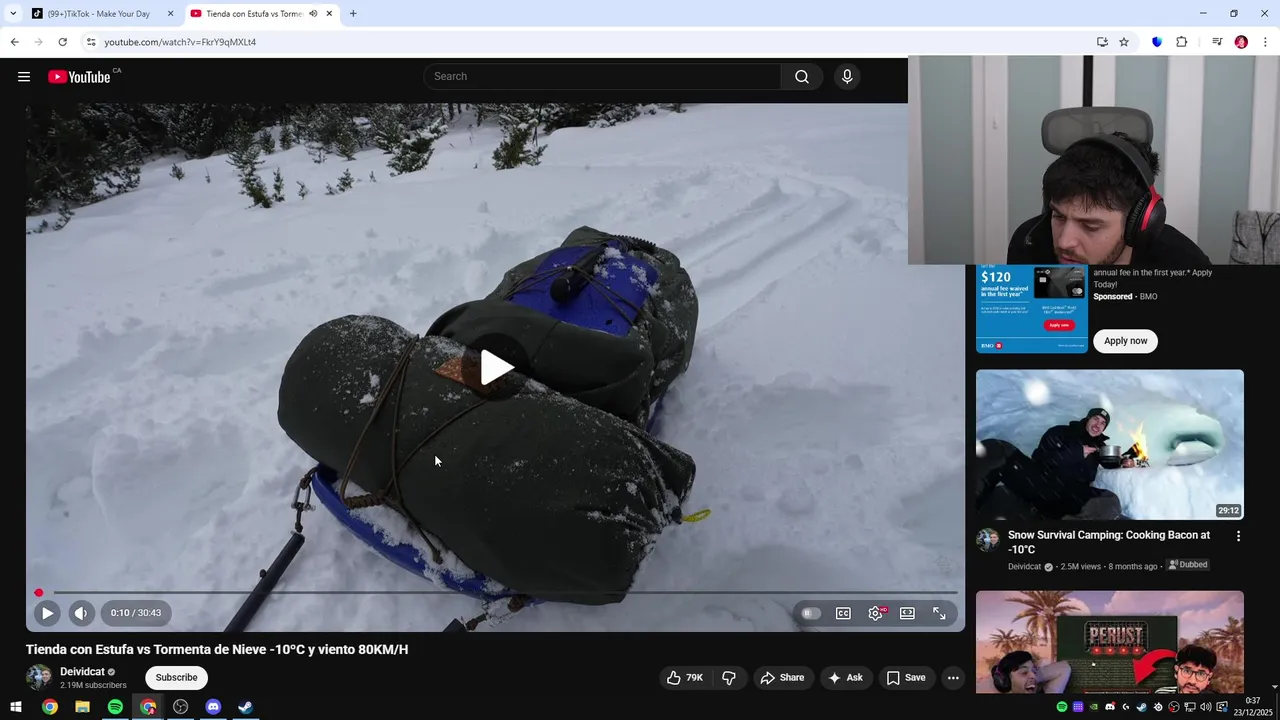
Task: Open the PERUST video thumbnail
Action: pyautogui.click(x=1110, y=641)
